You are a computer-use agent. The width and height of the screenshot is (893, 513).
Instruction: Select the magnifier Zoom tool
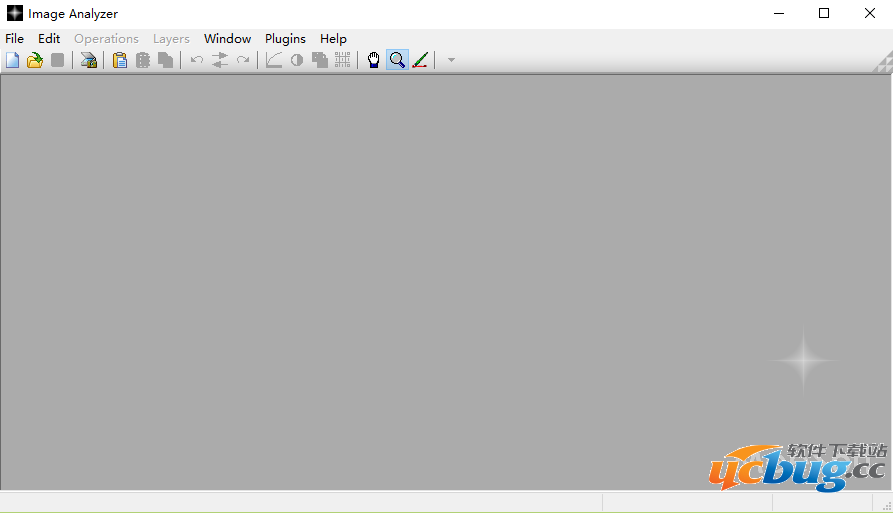click(397, 60)
